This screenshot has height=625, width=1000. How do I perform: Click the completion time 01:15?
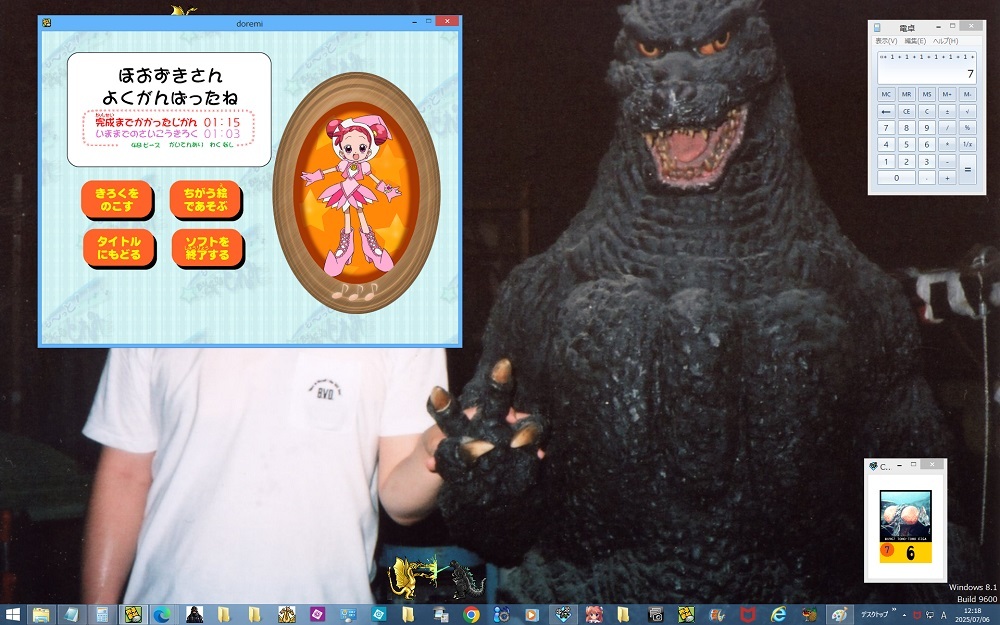point(222,122)
